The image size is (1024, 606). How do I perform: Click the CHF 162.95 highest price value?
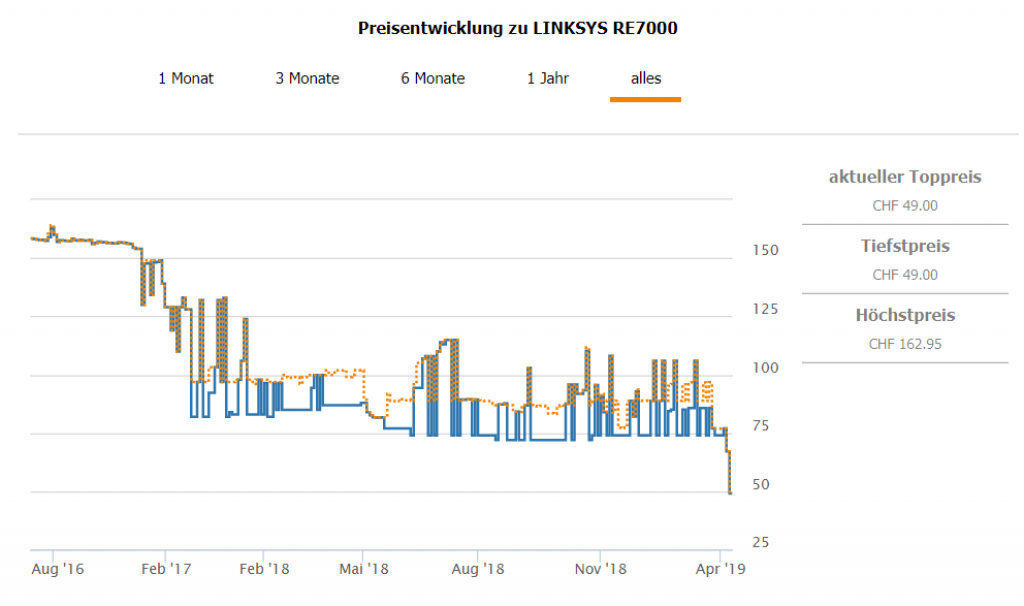pos(905,344)
